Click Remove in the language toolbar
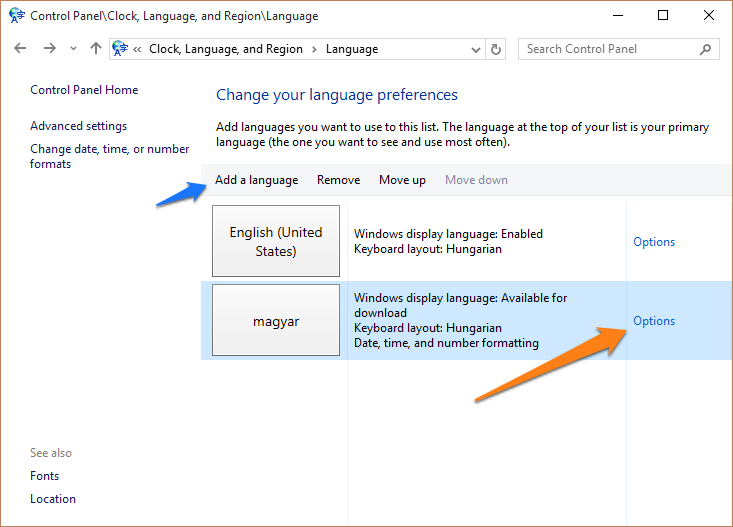Screen dimensions: 733x527 (x=338, y=180)
